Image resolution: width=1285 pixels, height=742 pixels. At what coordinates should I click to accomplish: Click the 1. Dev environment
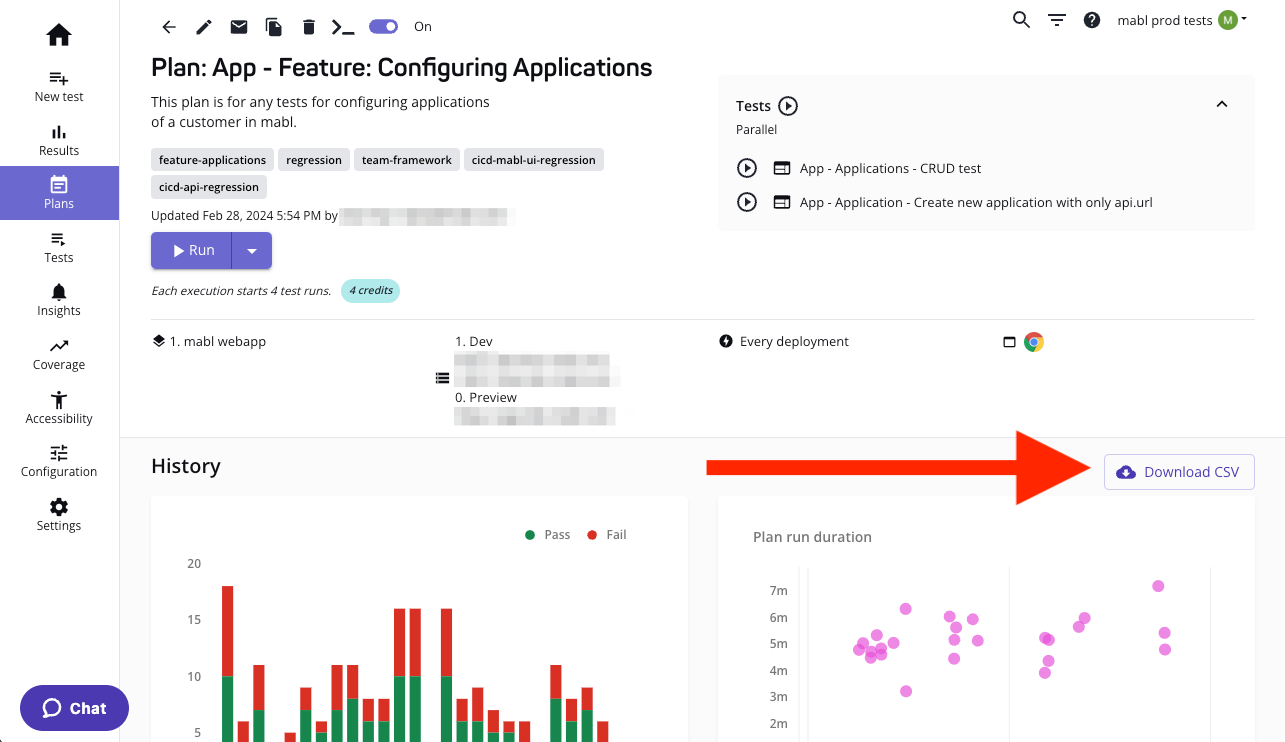(x=474, y=341)
